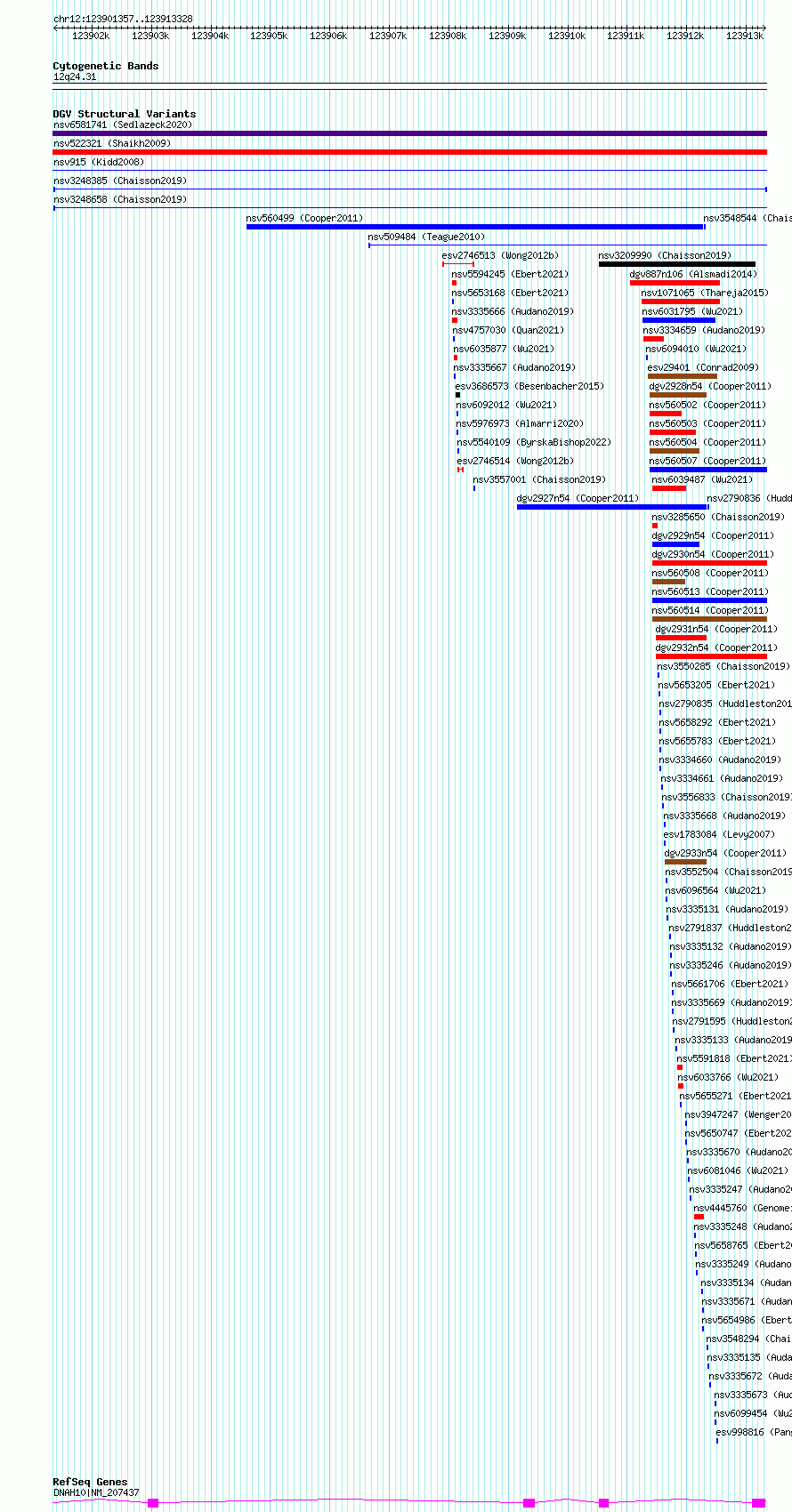Open nsv3335666 (Audano2019) variant
792x1512 pixels.
click(513, 311)
